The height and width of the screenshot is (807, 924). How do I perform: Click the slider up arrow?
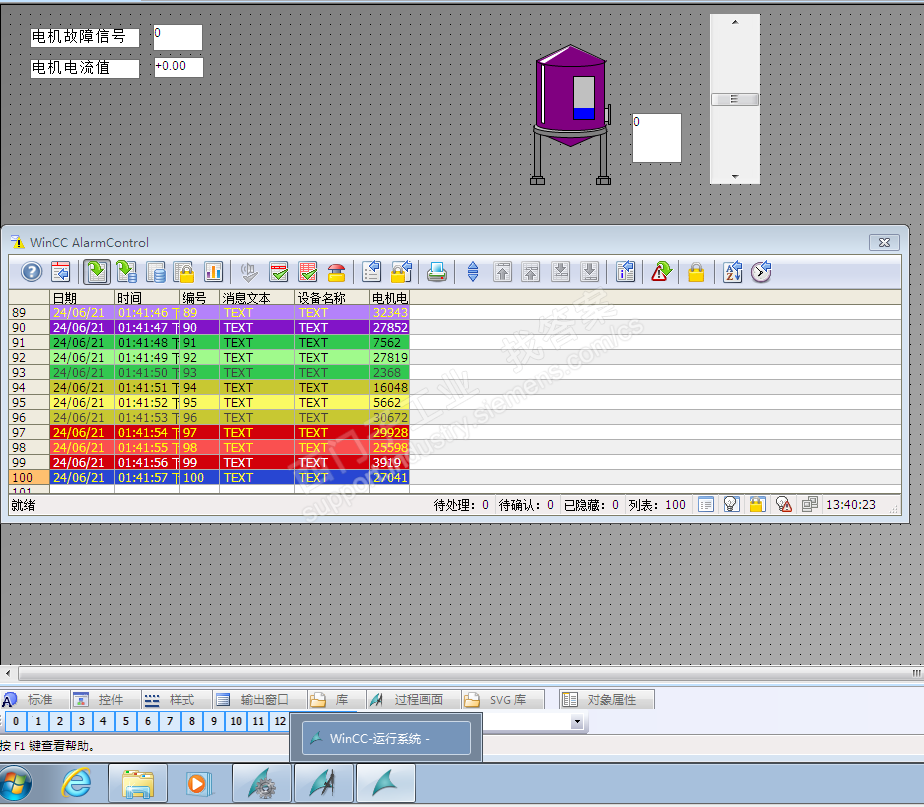point(735,22)
